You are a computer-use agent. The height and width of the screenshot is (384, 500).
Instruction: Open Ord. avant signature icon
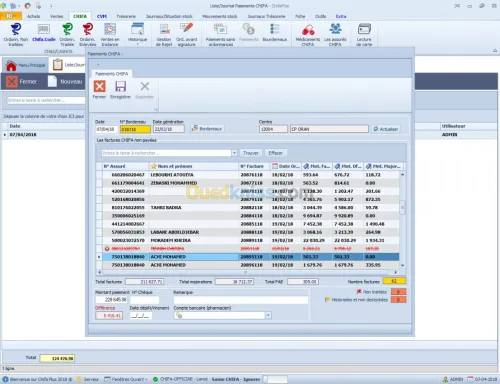tap(186, 29)
